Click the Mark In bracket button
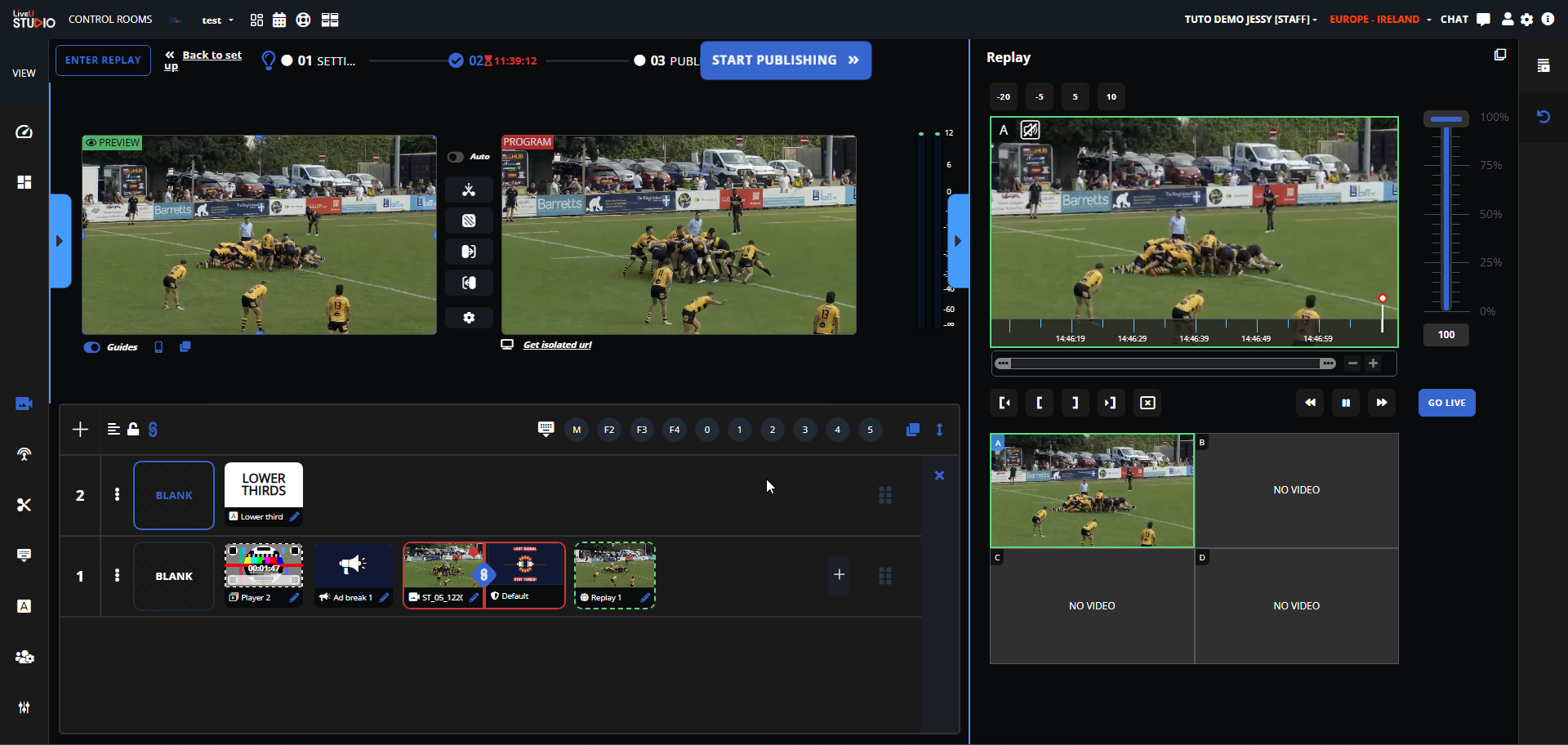 pyautogui.click(x=1039, y=403)
